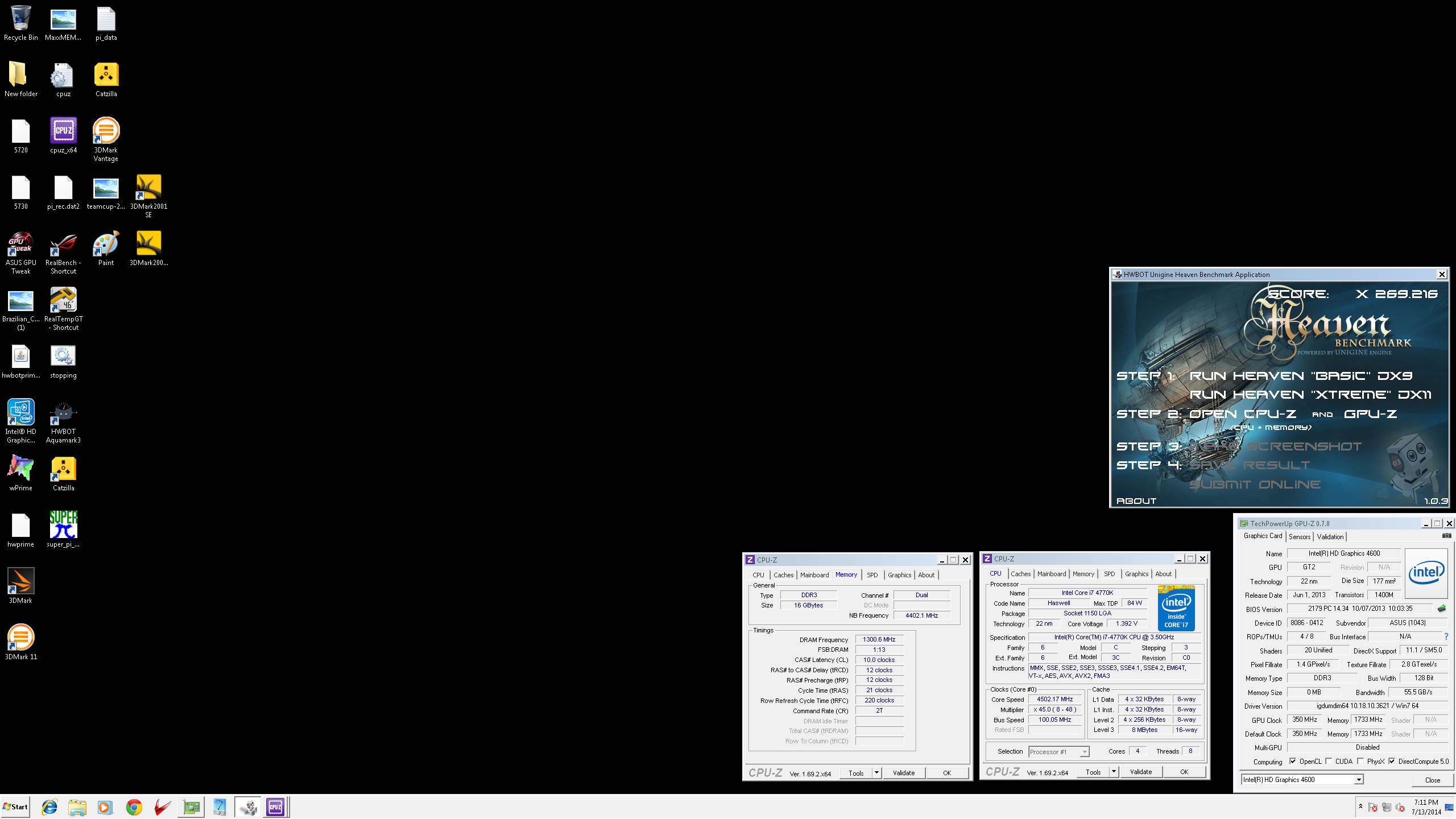Click the CPU-Z taskbar button
This screenshot has height=819, width=1456.
[x=276, y=806]
